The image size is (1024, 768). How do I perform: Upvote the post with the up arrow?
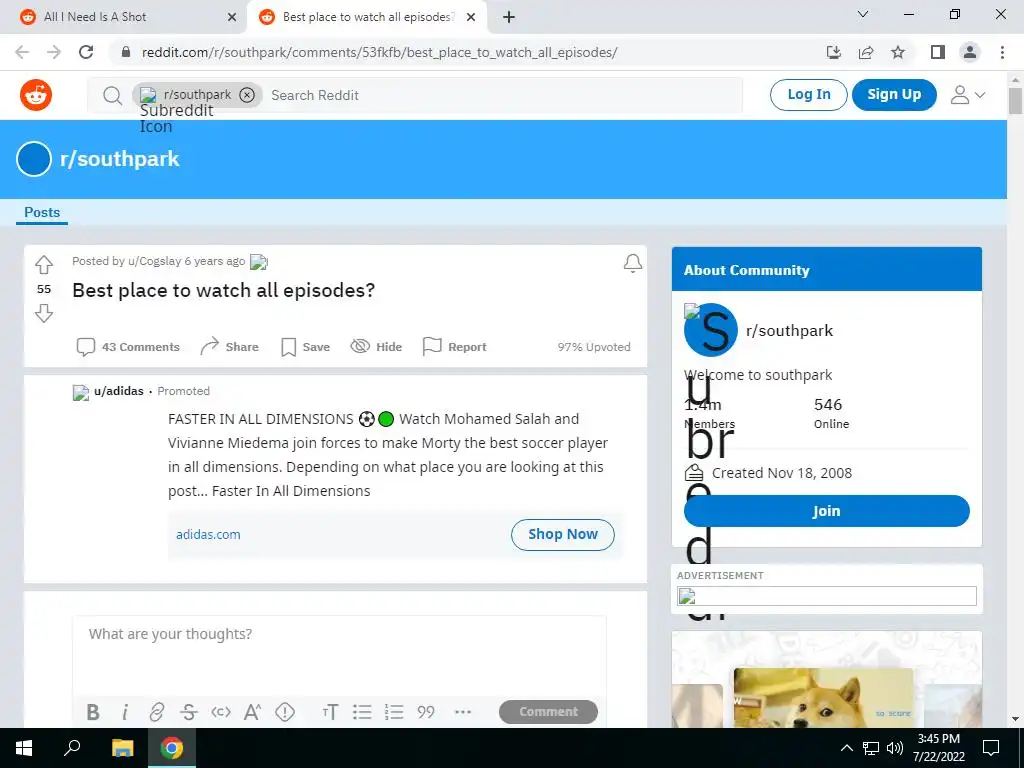44,264
